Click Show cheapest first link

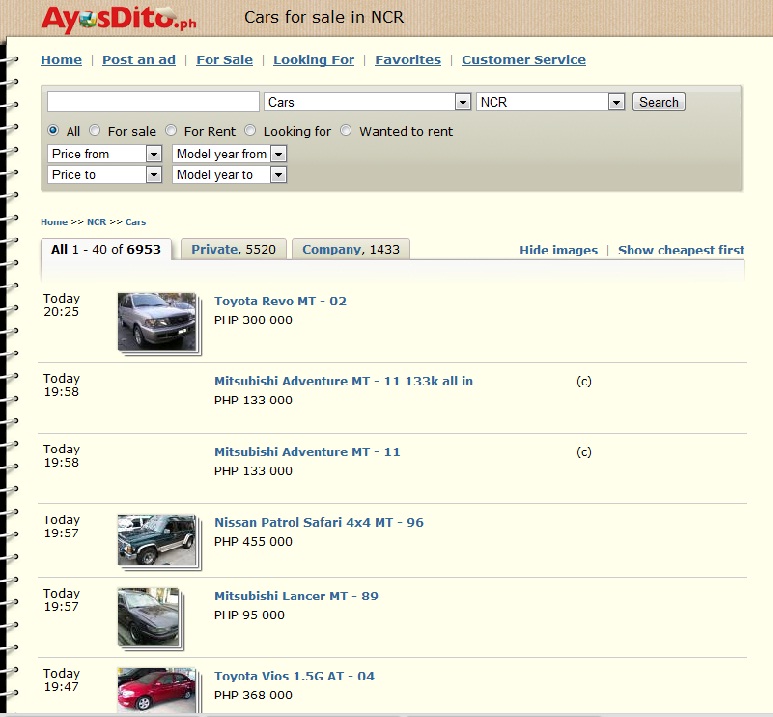681,251
